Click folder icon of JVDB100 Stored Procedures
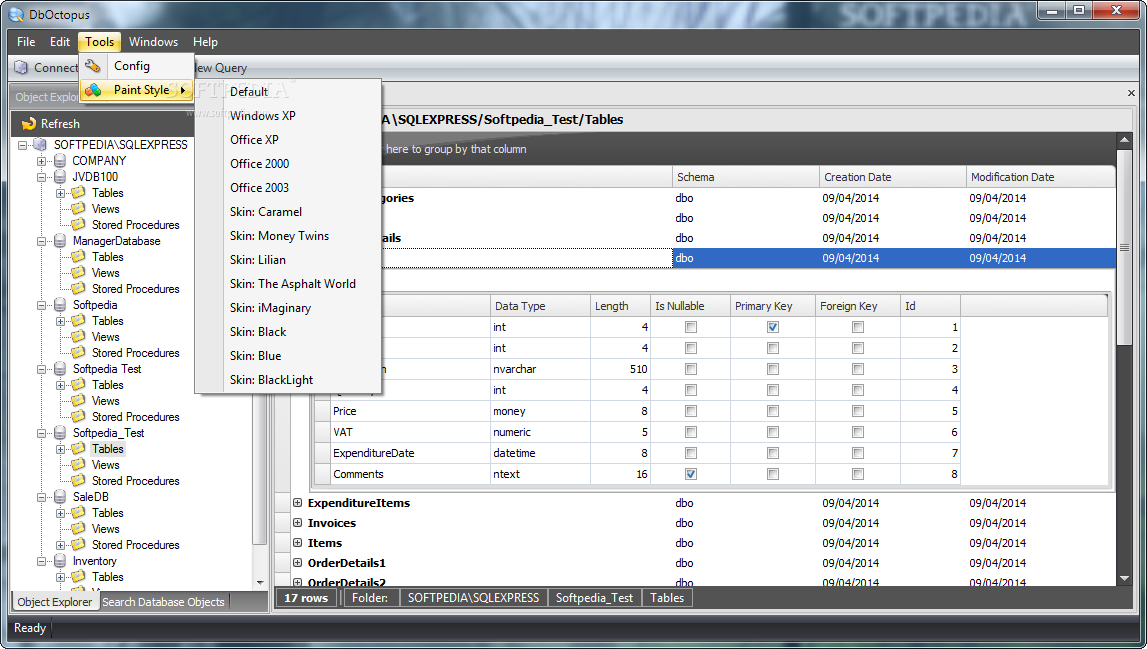This screenshot has height=649, width=1147. (78, 225)
